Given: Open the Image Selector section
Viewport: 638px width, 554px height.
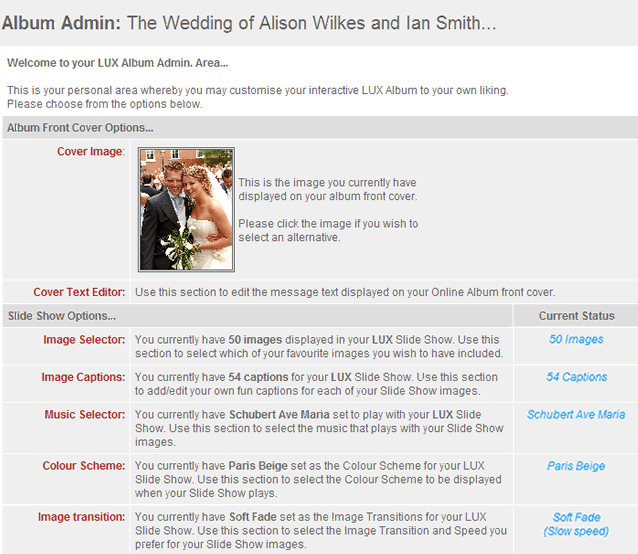Looking at the screenshot, I should (84, 340).
